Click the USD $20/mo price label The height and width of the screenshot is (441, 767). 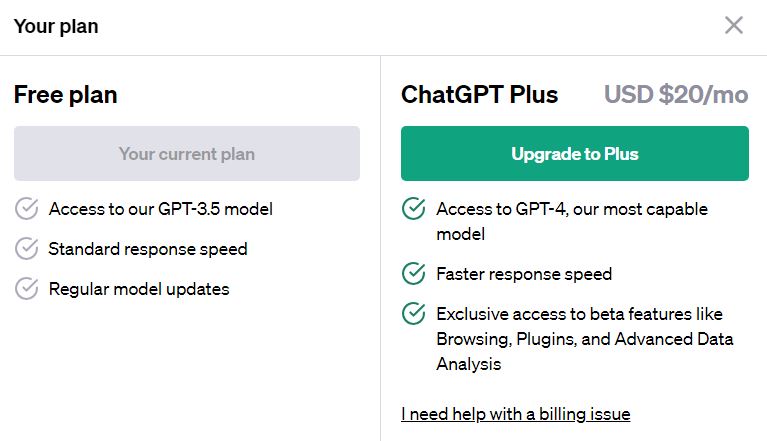click(x=675, y=95)
